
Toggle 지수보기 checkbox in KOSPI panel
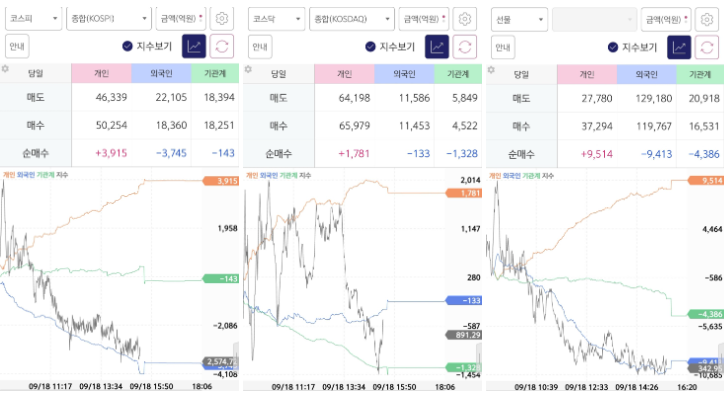tap(127, 46)
